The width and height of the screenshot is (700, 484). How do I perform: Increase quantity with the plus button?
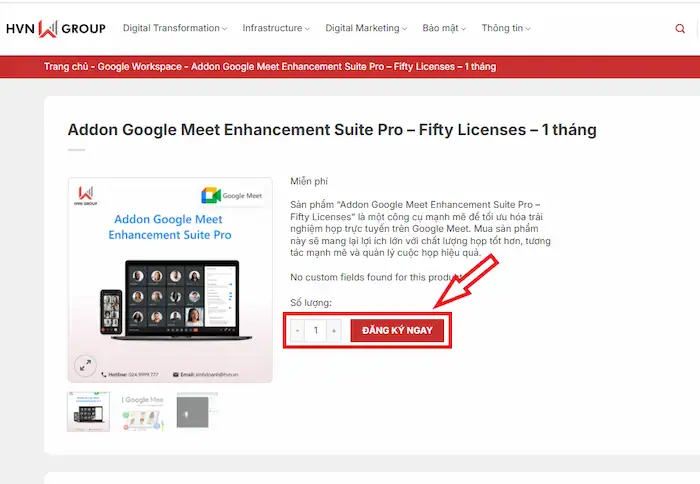(334, 330)
